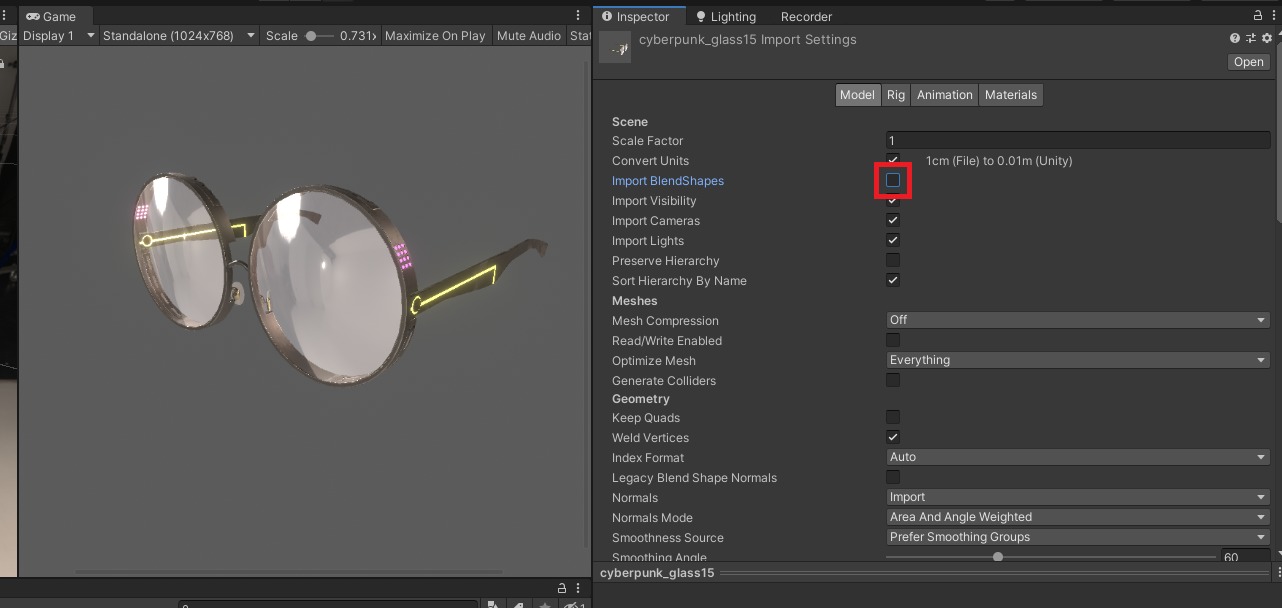1282x608 pixels.
Task: Click the crossed-out eye icon near bottom right
Action: tap(571, 604)
